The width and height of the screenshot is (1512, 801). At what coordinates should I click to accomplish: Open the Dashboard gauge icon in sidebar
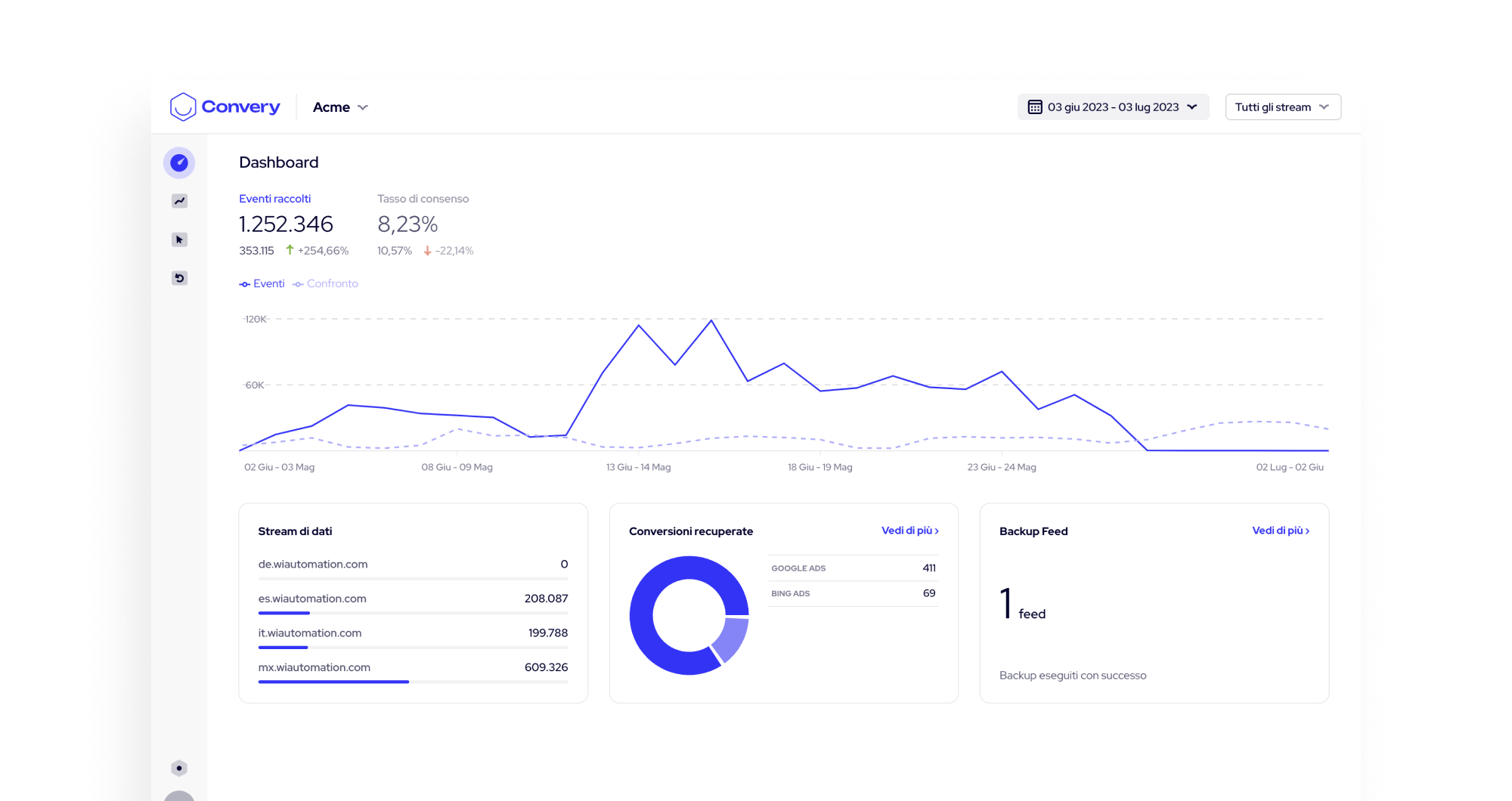pos(179,162)
